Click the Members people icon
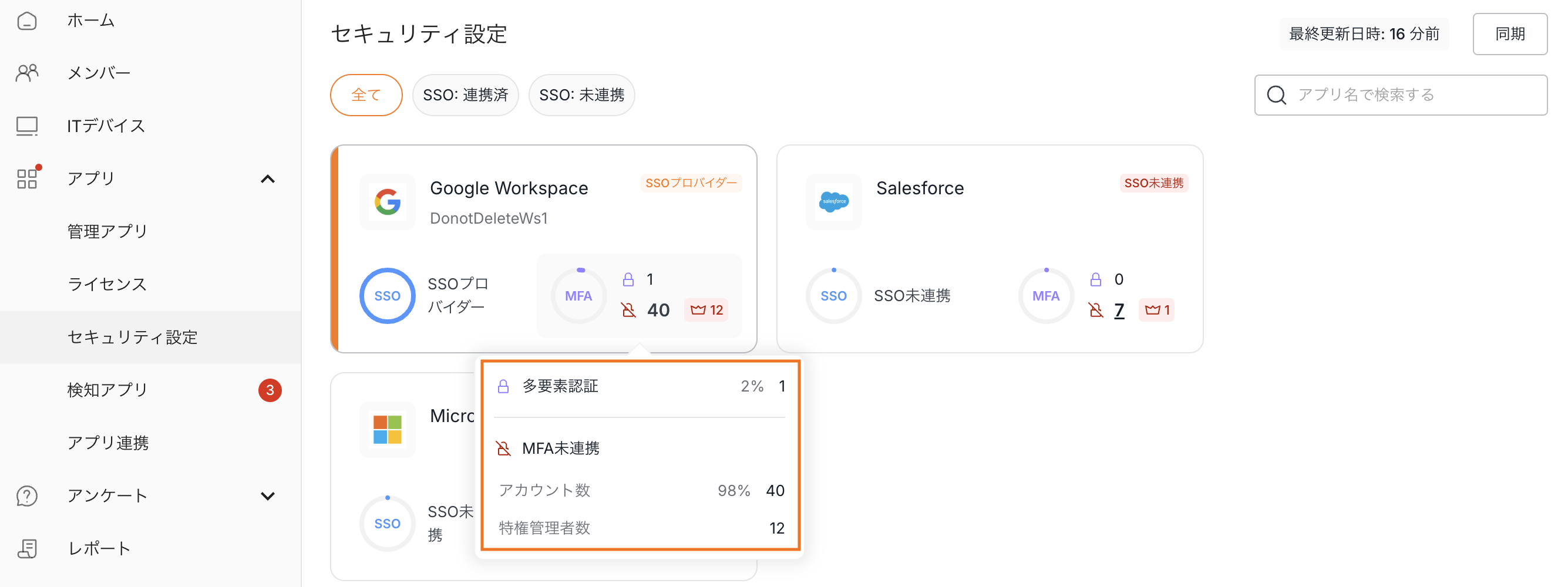Viewport: 1568px width, 587px height. point(27,73)
